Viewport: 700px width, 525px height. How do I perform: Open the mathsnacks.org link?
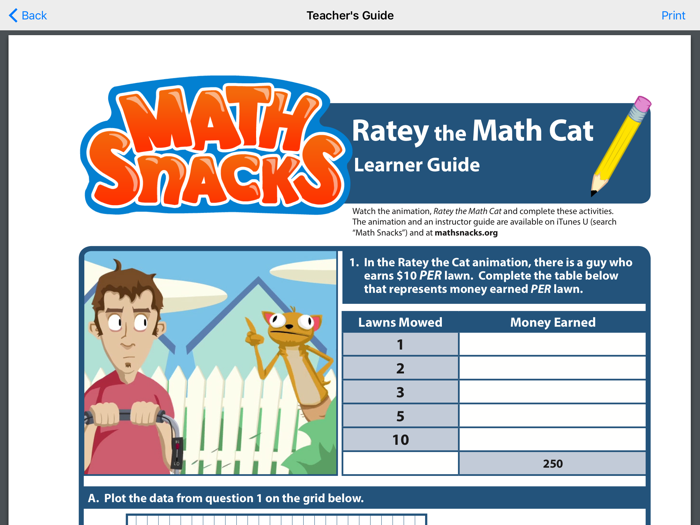[466, 233]
